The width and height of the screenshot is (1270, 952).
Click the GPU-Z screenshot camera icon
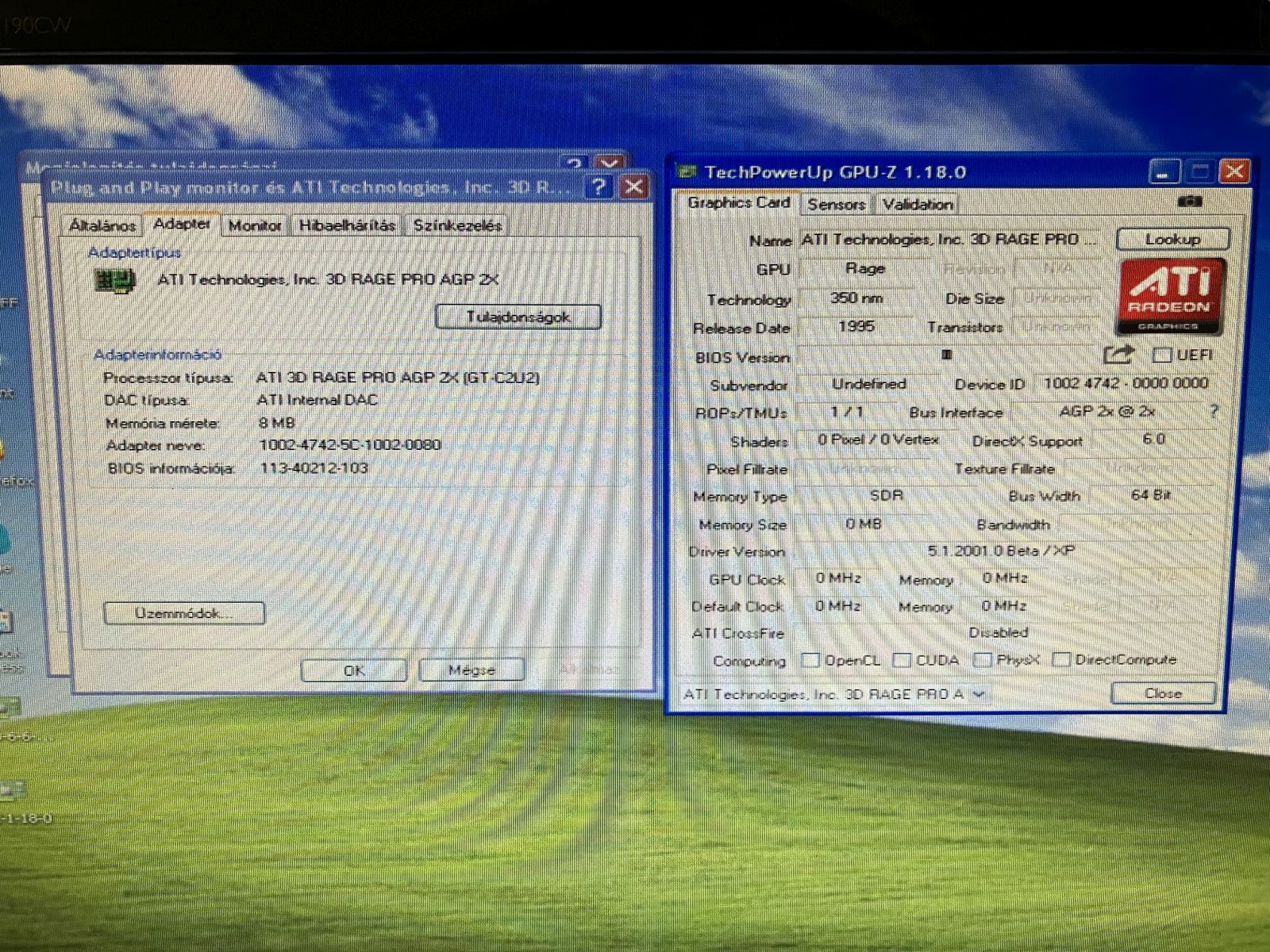(1189, 202)
